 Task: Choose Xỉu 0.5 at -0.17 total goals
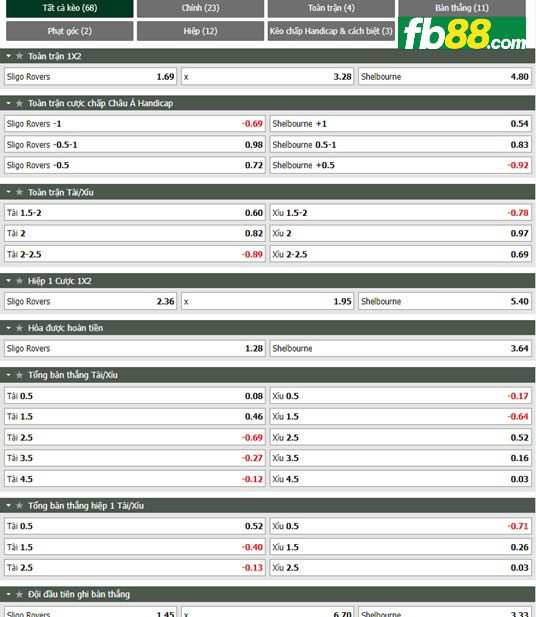click(401, 396)
